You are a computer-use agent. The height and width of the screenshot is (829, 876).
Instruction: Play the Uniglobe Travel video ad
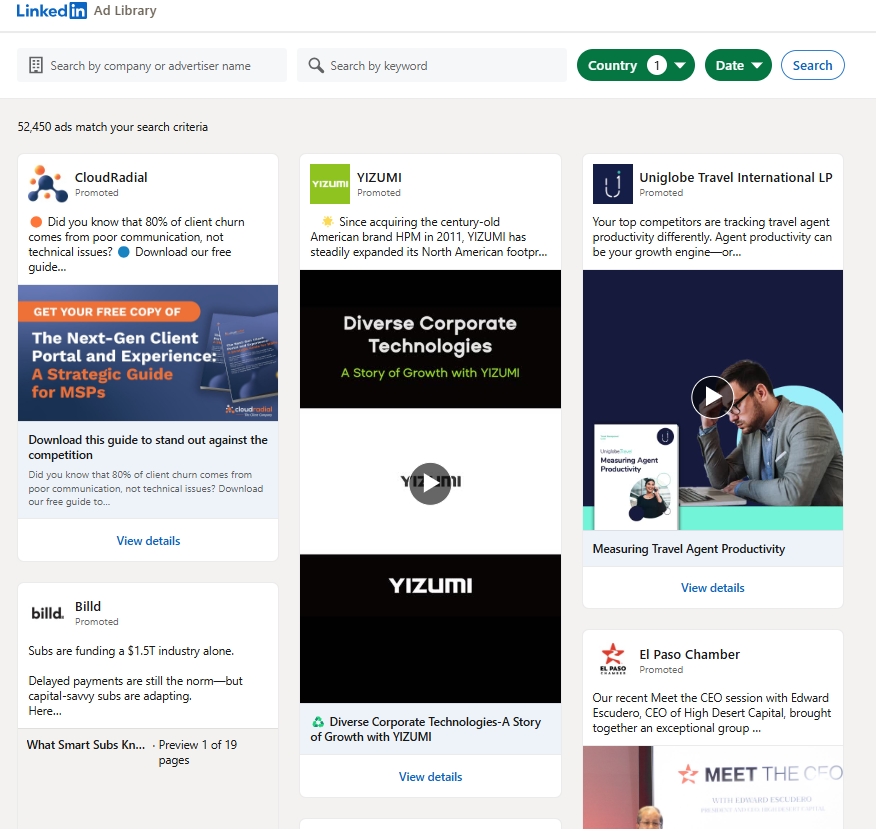[712, 397]
